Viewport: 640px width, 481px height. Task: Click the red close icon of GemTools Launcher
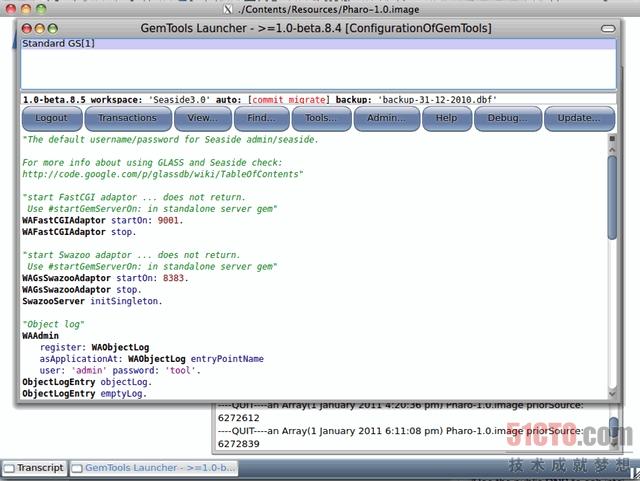point(27,29)
